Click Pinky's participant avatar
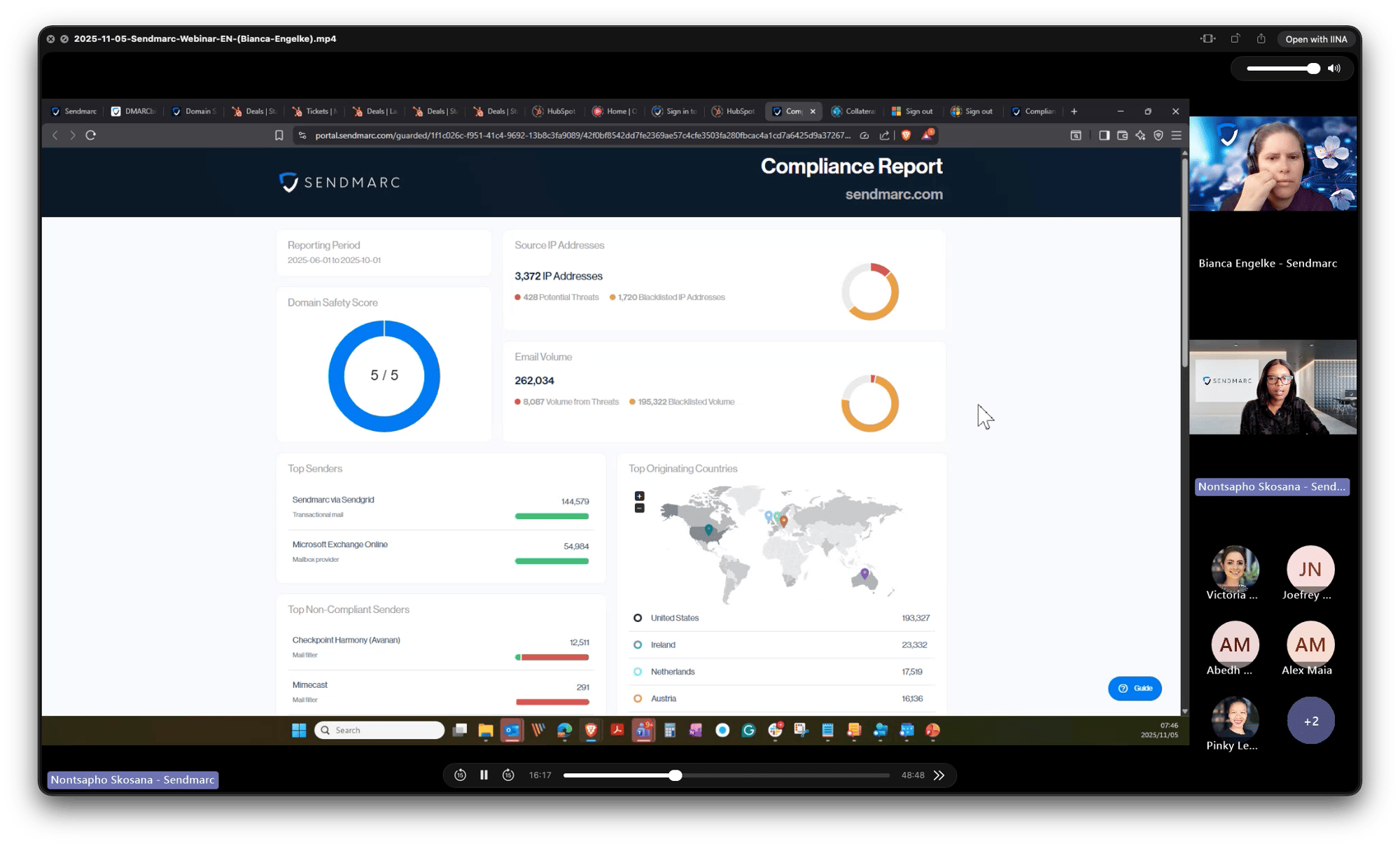 click(x=1235, y=720)
